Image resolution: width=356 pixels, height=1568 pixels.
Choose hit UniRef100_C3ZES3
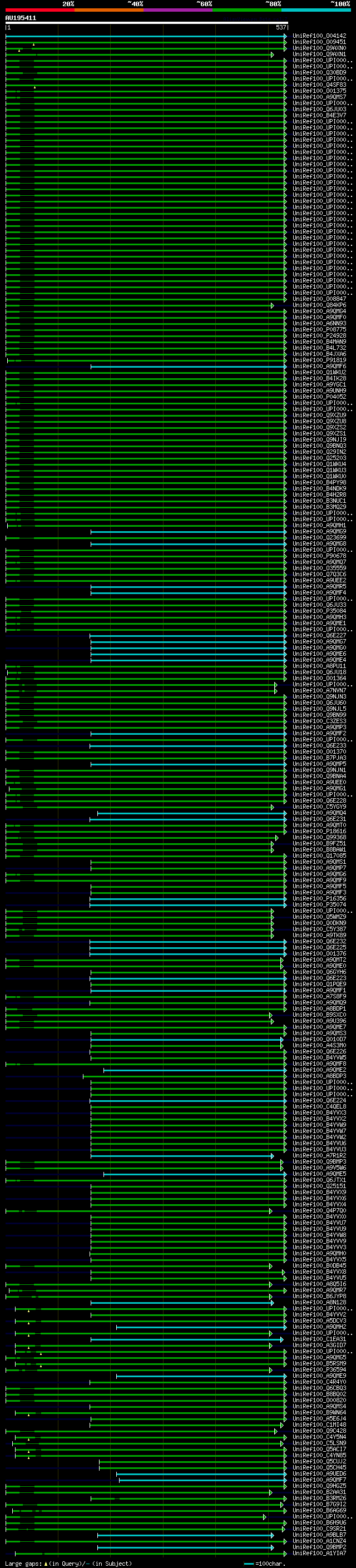pyautogui.click(x=319, y=721)
